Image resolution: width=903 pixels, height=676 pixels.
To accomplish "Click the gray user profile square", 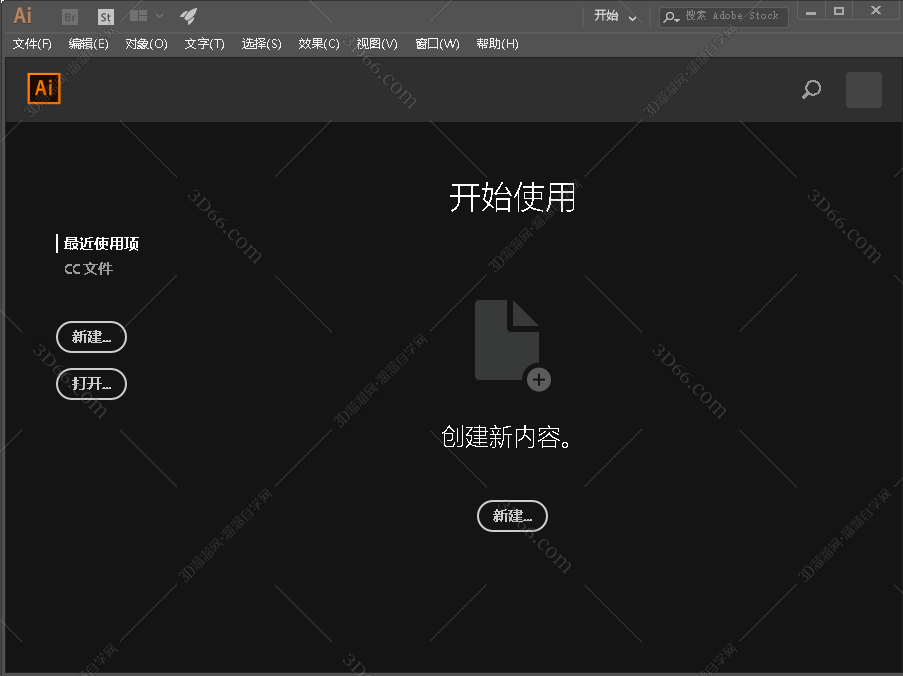I will [863, 90].
